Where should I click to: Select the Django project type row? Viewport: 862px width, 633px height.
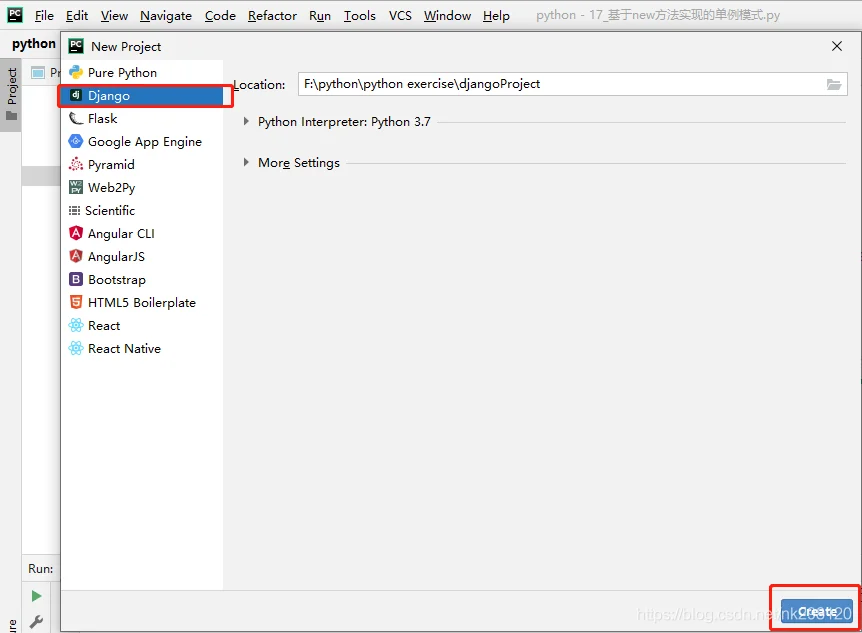[144, 96]
